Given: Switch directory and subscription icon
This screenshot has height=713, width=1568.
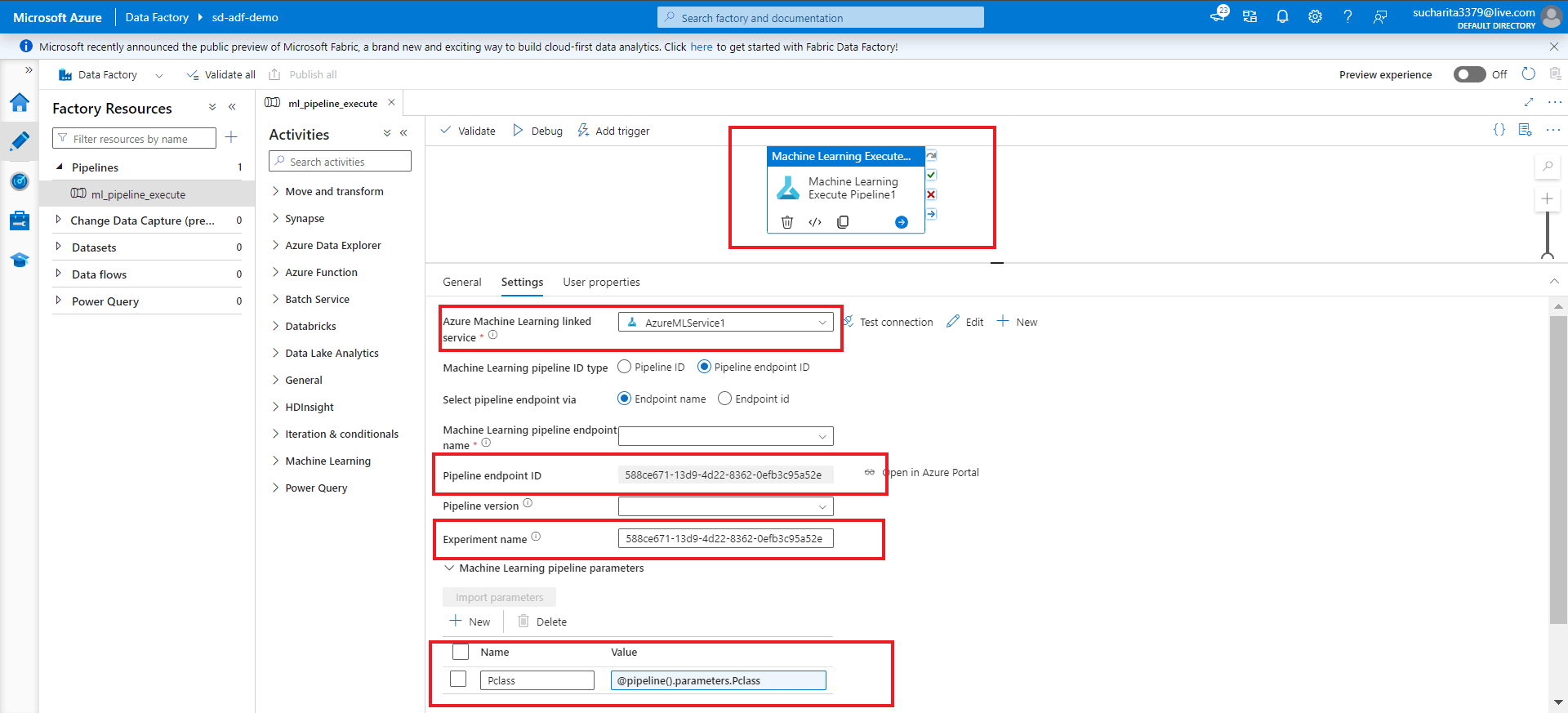Looking at the screenshot, I should 1249,16.
